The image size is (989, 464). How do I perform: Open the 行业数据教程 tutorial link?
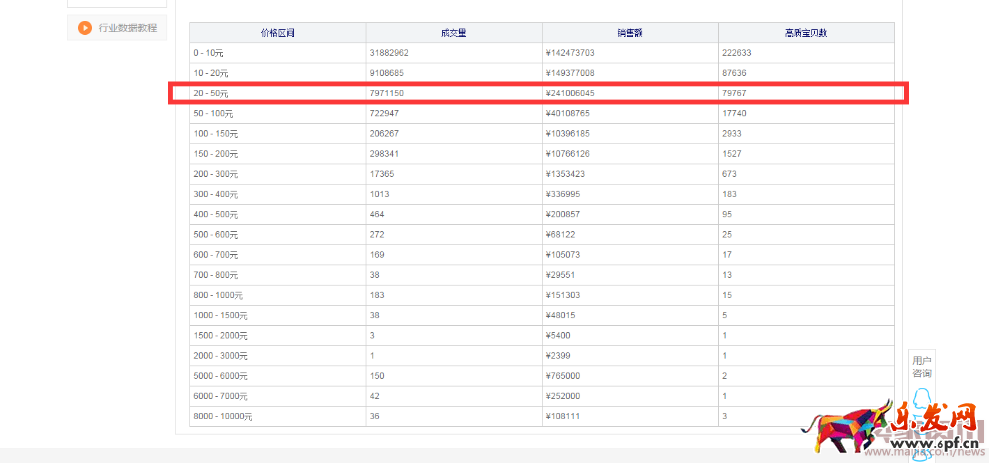127,28
